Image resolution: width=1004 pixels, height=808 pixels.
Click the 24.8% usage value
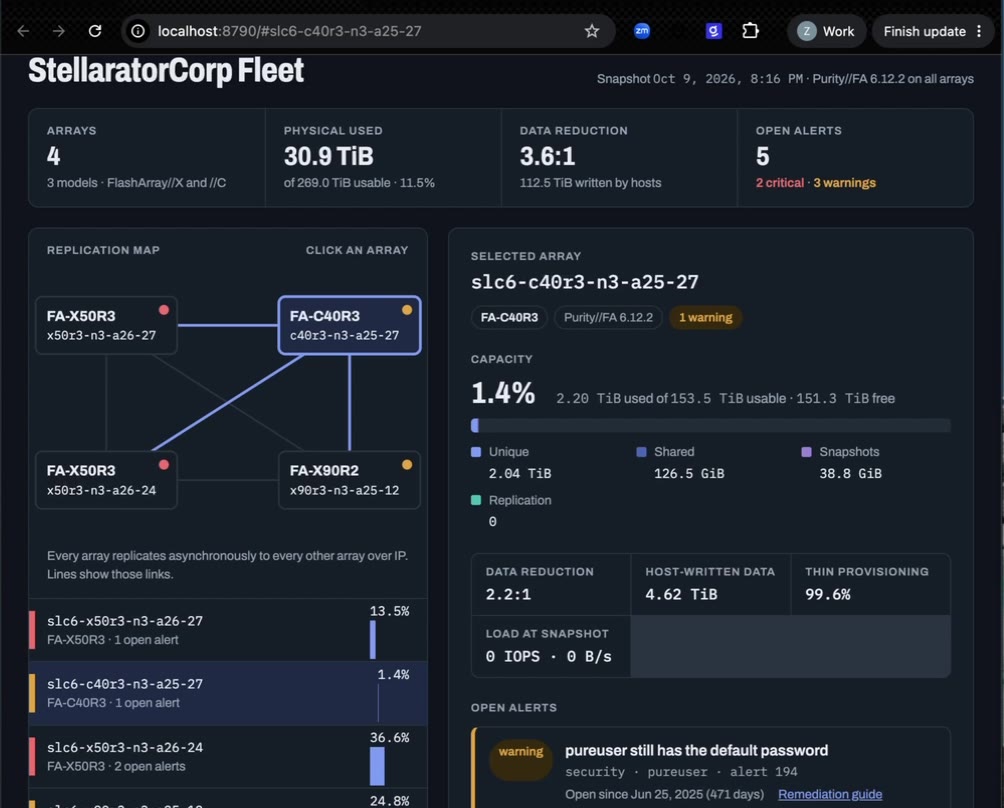pyautogui.click(x=389, y=800)
